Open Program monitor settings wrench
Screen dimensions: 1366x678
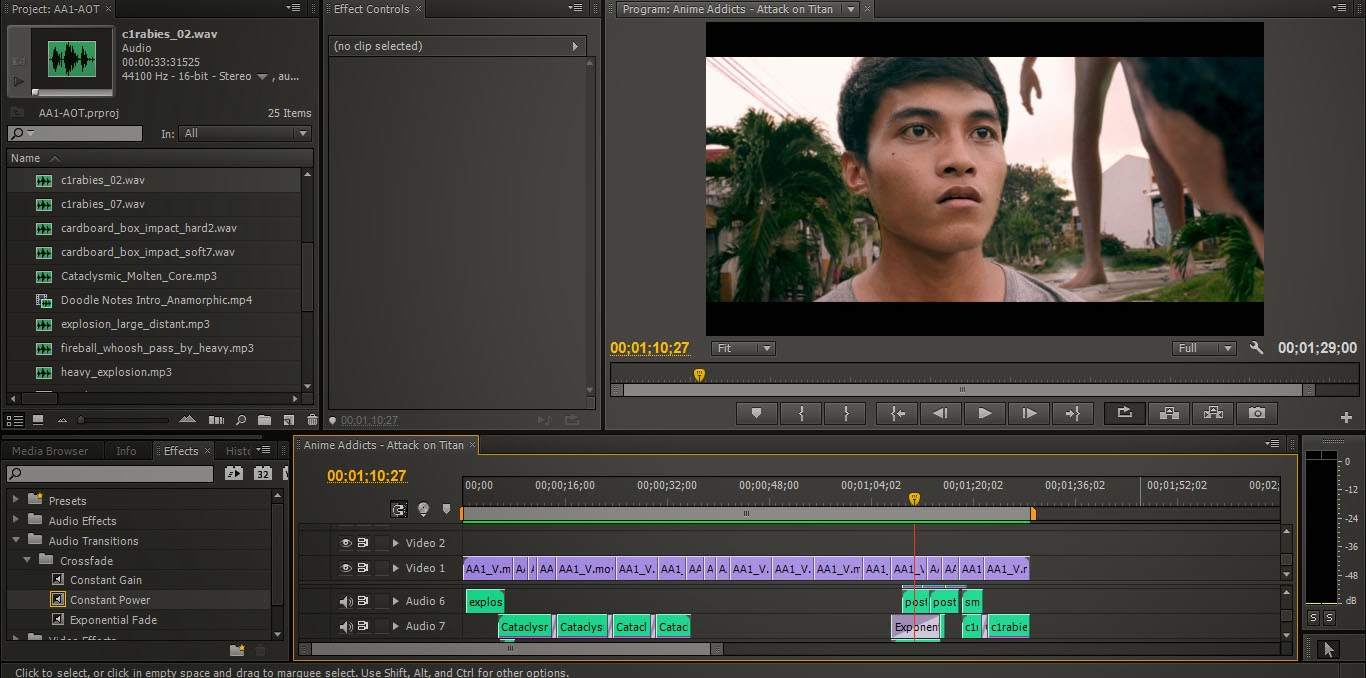point(1257,348)
